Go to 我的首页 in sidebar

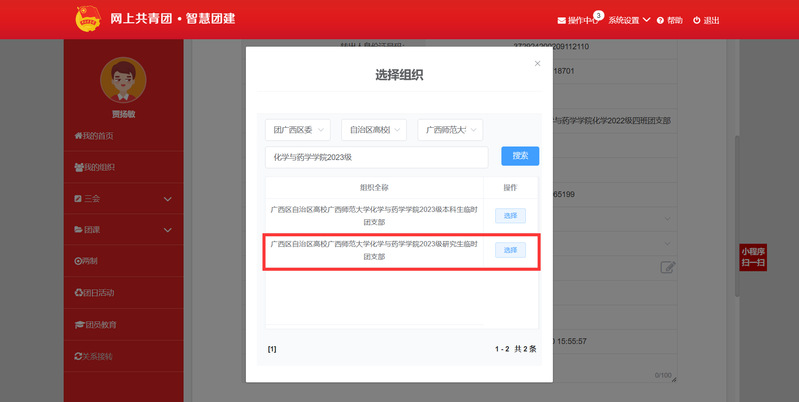[x=123, y=136]
